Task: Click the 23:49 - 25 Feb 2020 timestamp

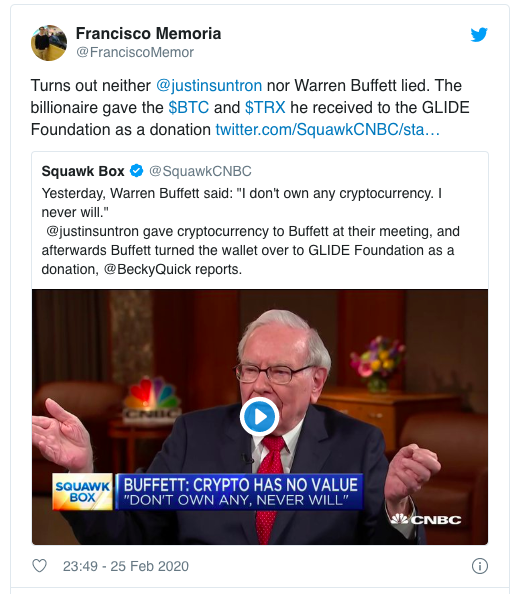Action: coord(126,566)
